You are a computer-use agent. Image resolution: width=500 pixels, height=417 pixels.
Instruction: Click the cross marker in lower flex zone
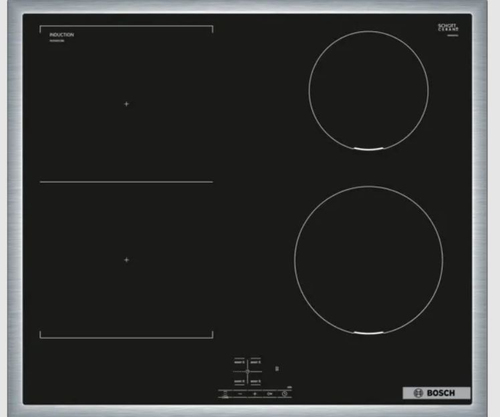pyautogui.click(x=126, y=260)
